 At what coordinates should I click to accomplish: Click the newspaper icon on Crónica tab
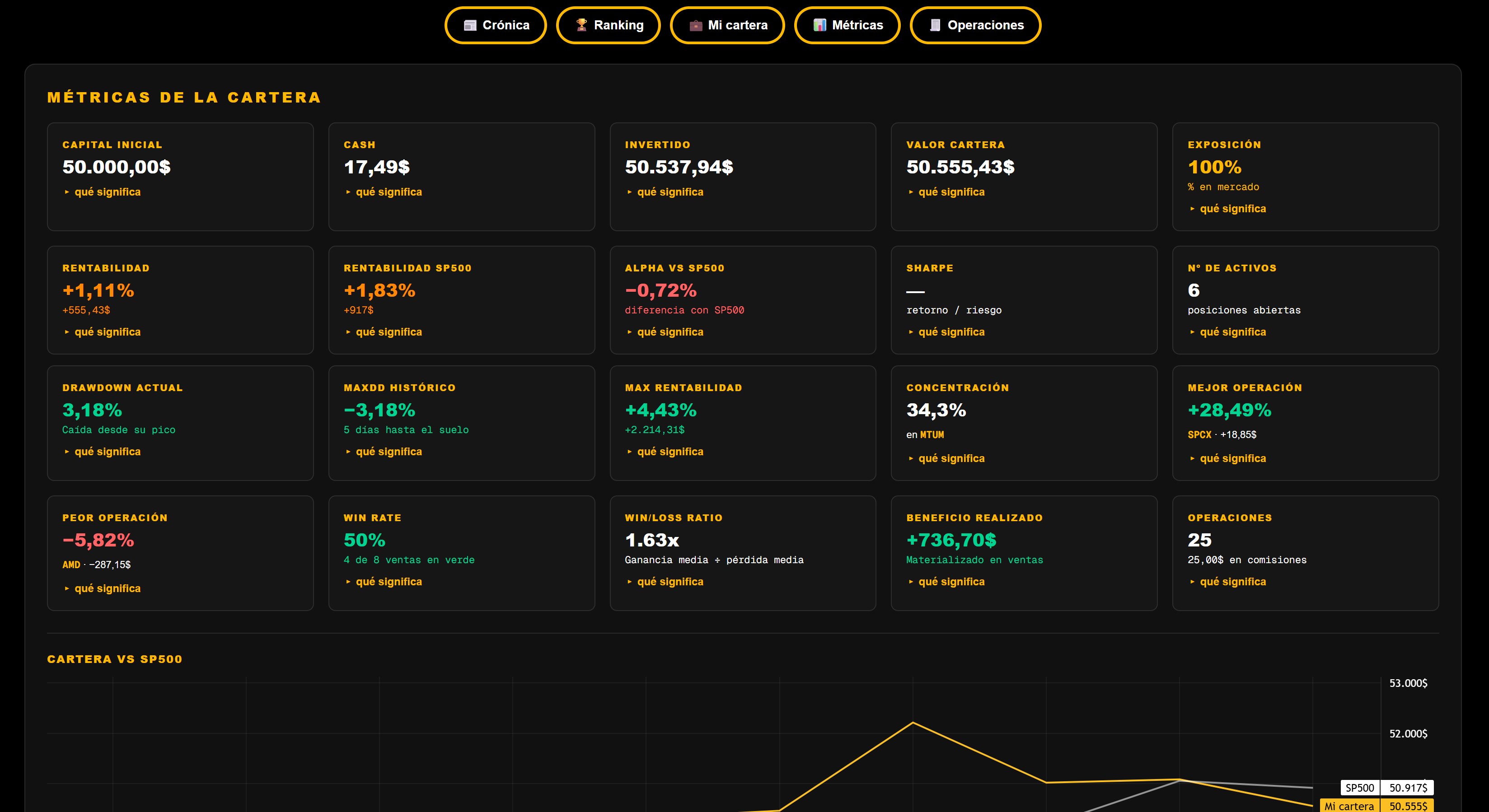pos(470,25)
